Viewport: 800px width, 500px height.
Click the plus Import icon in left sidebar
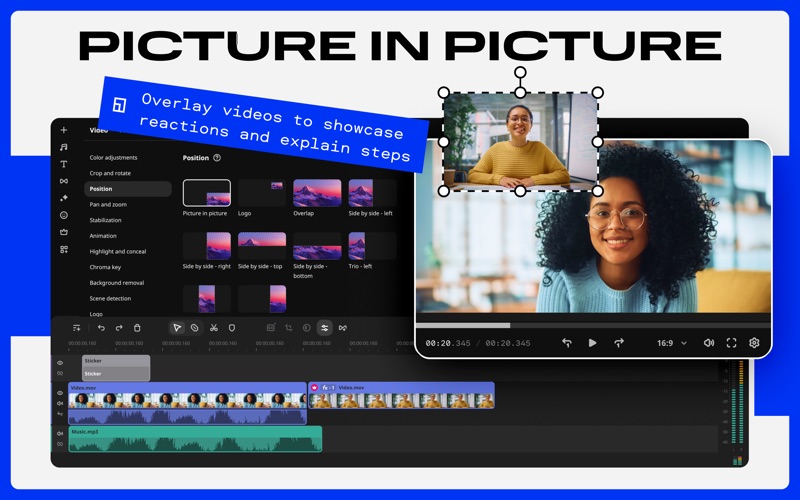tap(64, 130)
